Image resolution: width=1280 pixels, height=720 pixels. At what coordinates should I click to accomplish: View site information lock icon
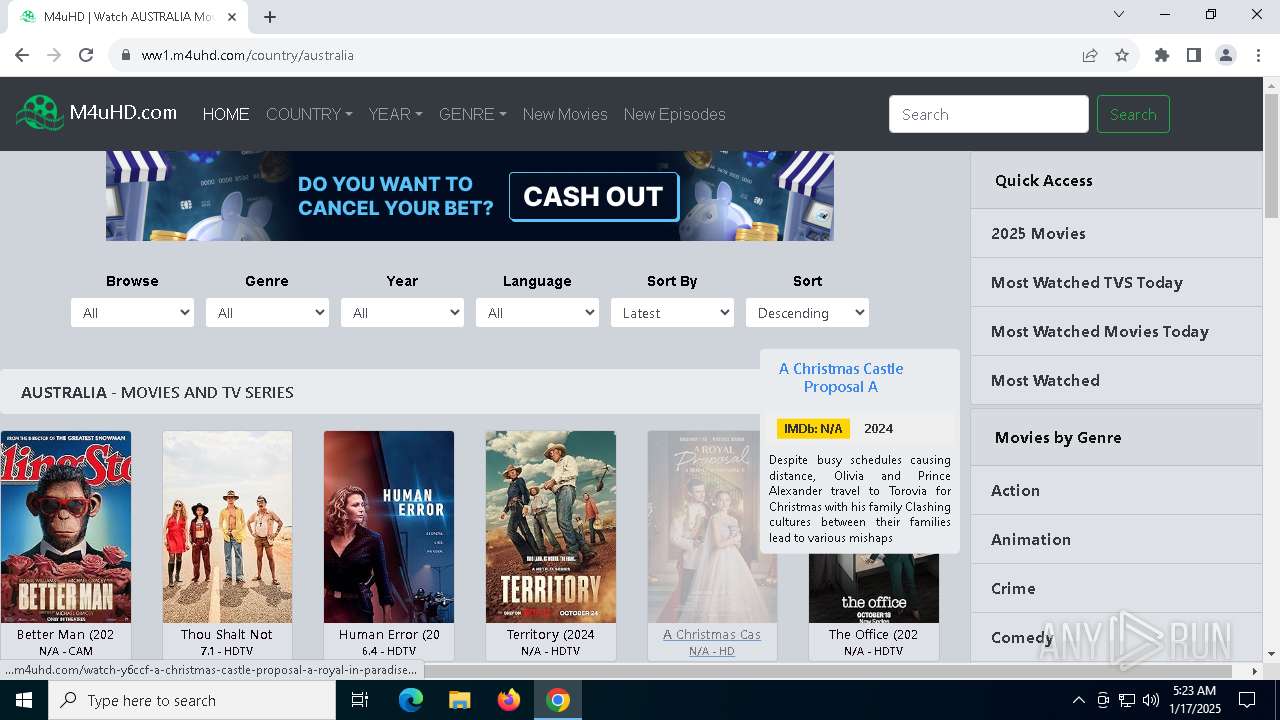[126, 55]
